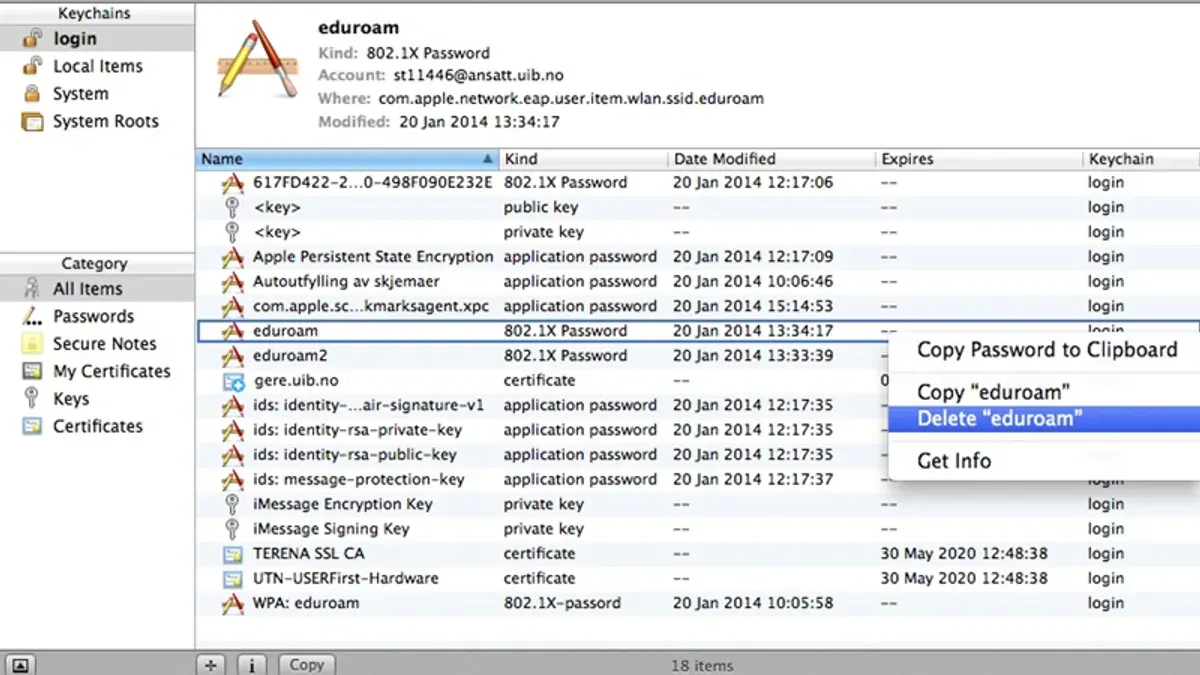Click the System Roots folder icon
1200x675 pixels.
pos(32,121)
